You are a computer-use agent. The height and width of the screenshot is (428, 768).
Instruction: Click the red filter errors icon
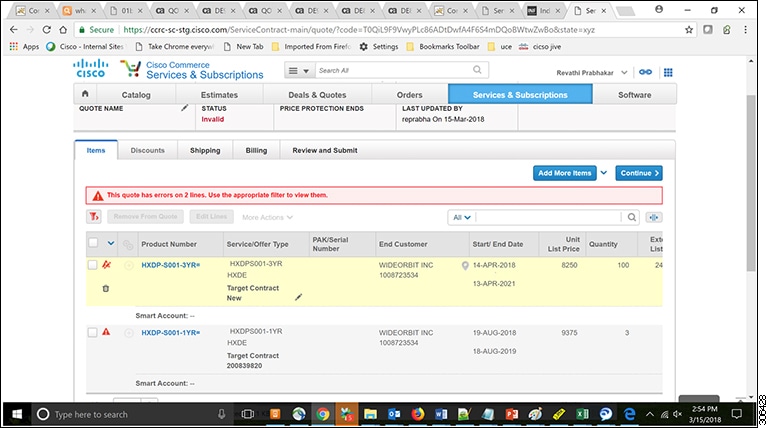(x=94, y=216)
